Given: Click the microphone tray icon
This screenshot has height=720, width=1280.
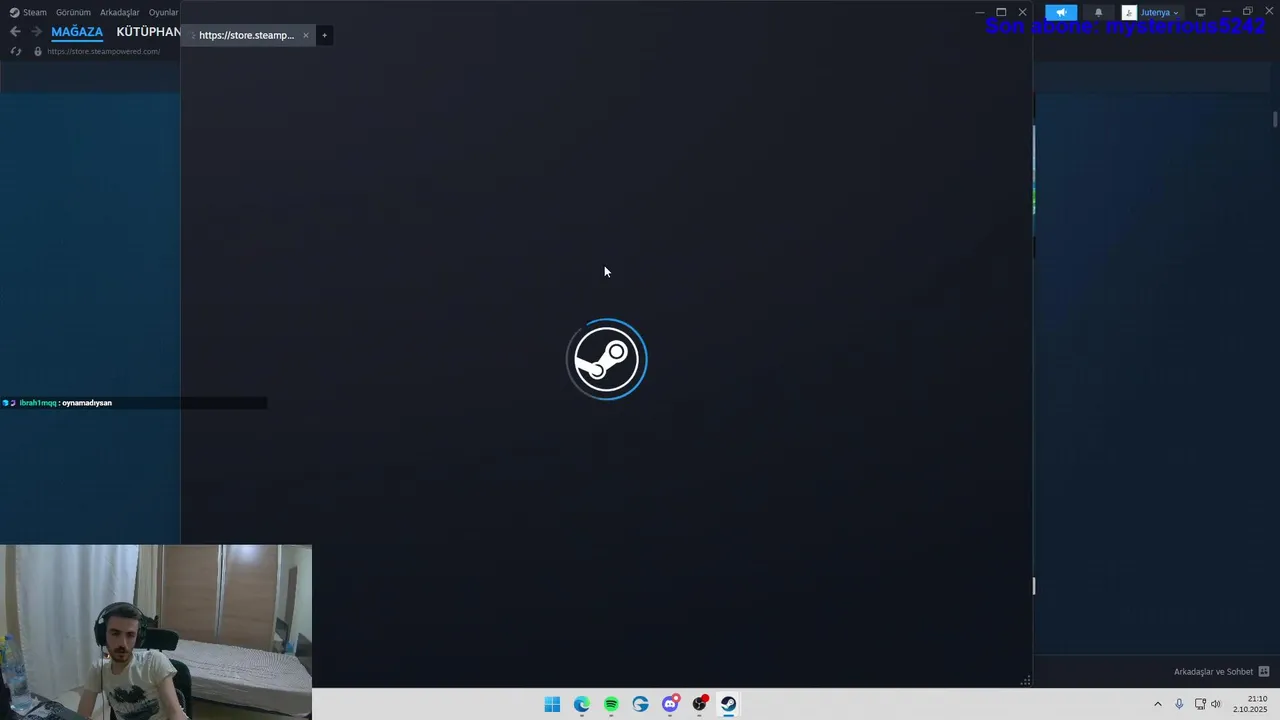Looking at the screenshot, I should 1180,704.
